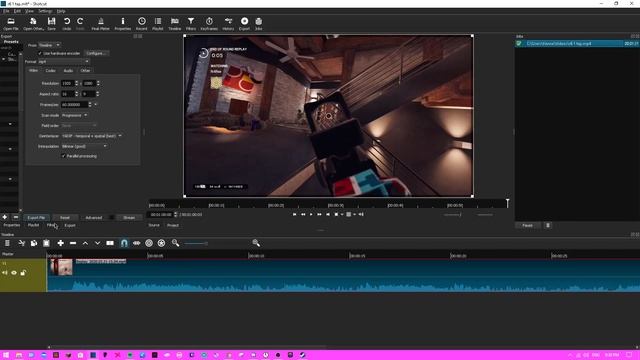This screenshot has width=640, height=360.
Task: Click the Stream button
Action: coord(129,218)
